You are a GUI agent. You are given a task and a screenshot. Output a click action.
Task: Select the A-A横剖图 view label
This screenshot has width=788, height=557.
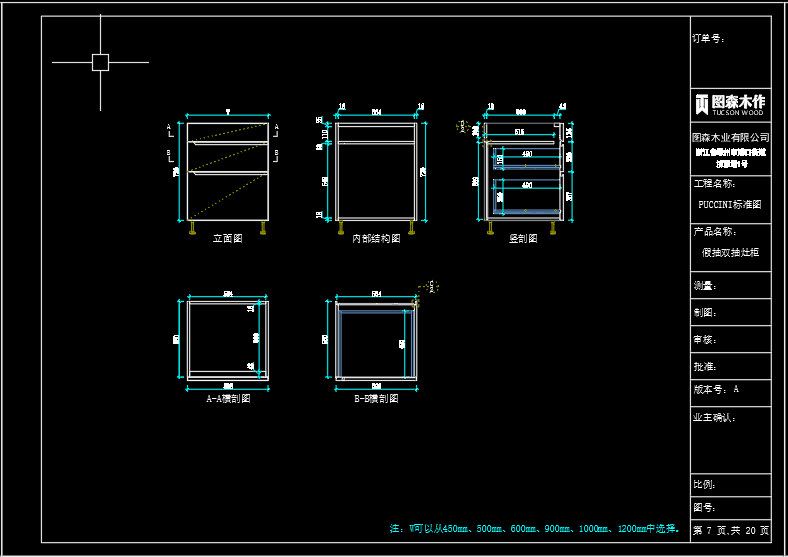pos(229,399)
